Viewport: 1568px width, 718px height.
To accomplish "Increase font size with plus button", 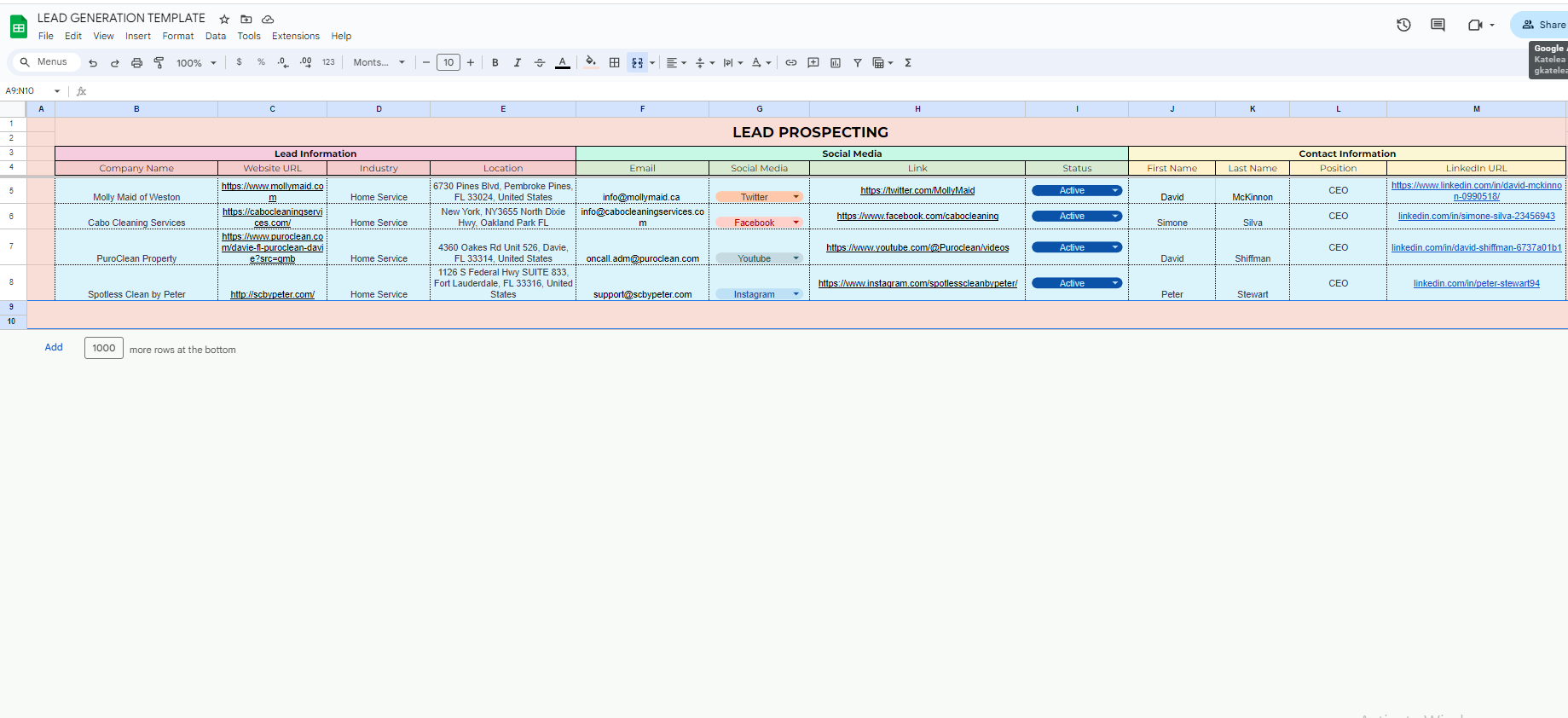I will point(471,62).
